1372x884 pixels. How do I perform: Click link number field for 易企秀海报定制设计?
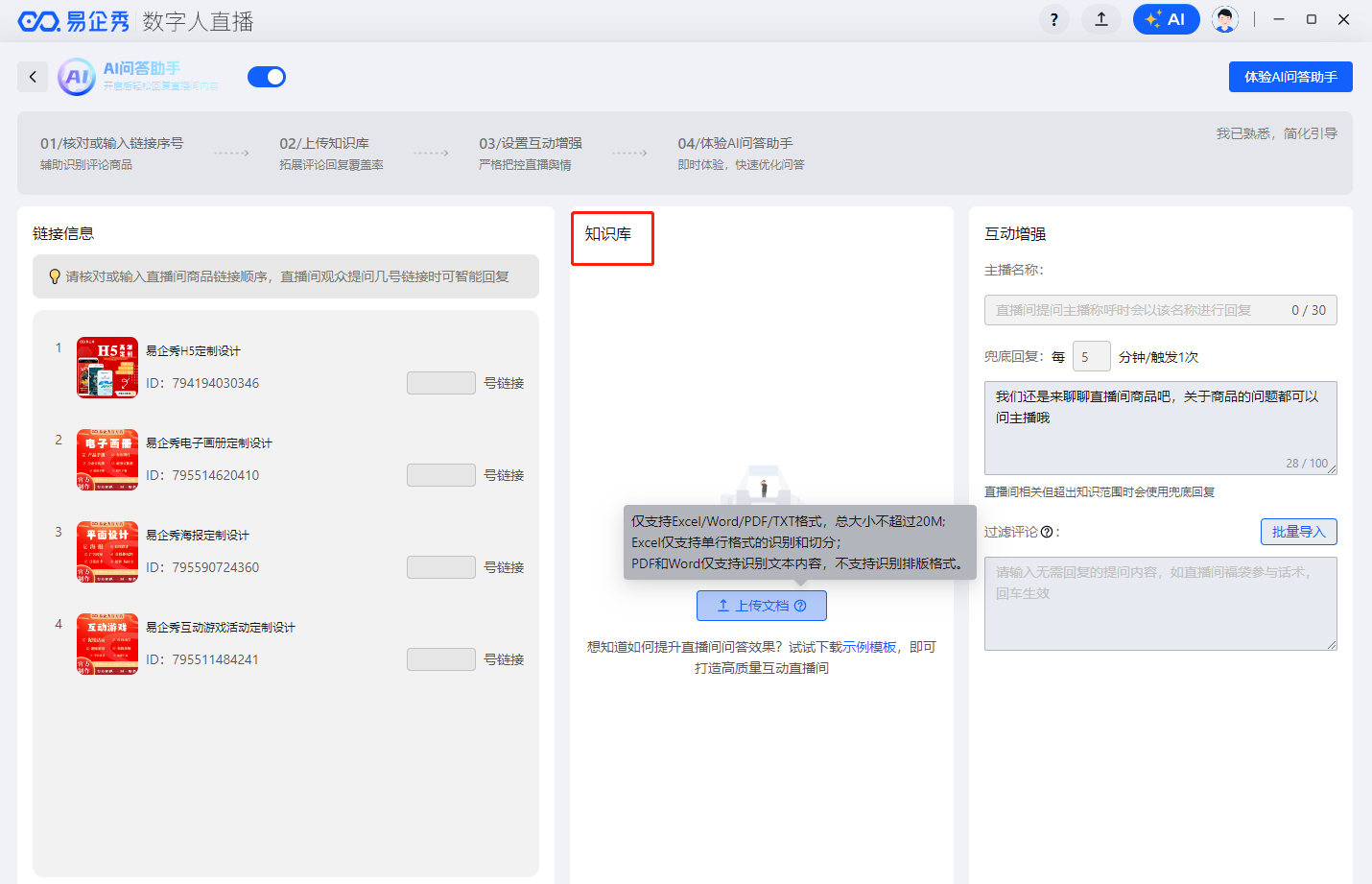pyautogui.click(x=441, y=567)
